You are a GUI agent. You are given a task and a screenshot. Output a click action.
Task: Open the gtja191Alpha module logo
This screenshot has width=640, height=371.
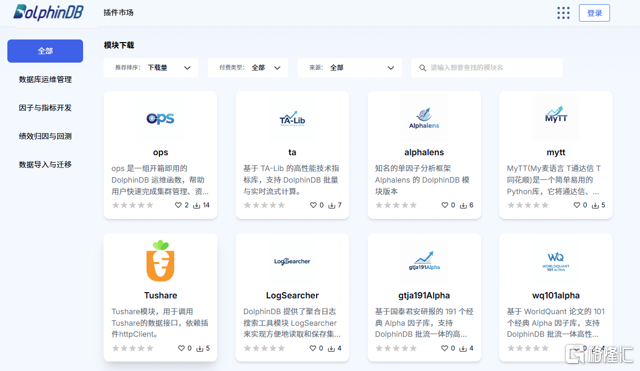[424, 261]
